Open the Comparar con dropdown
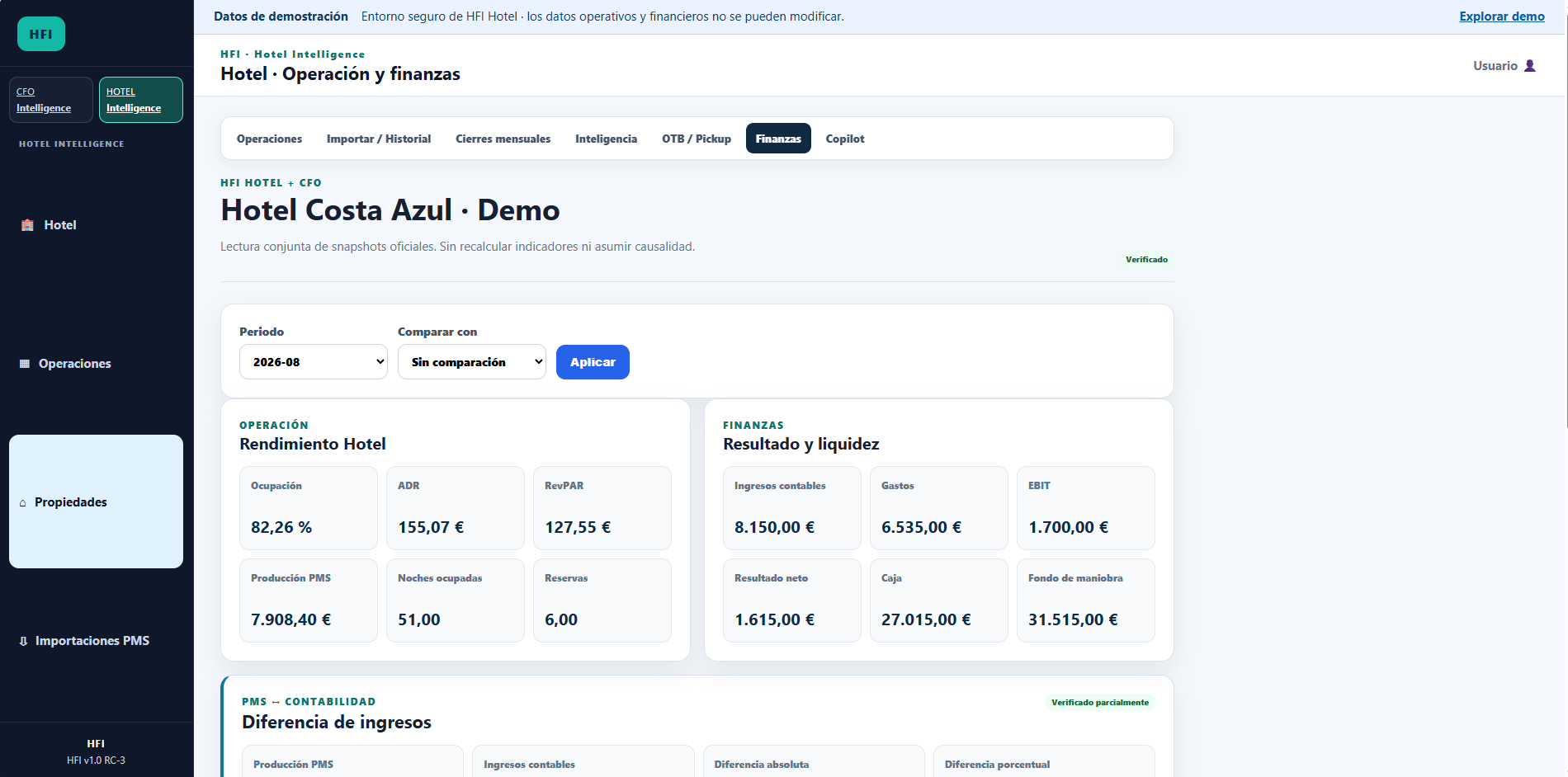The height and width of the screenshot is (777, 1568). point(472,362)
